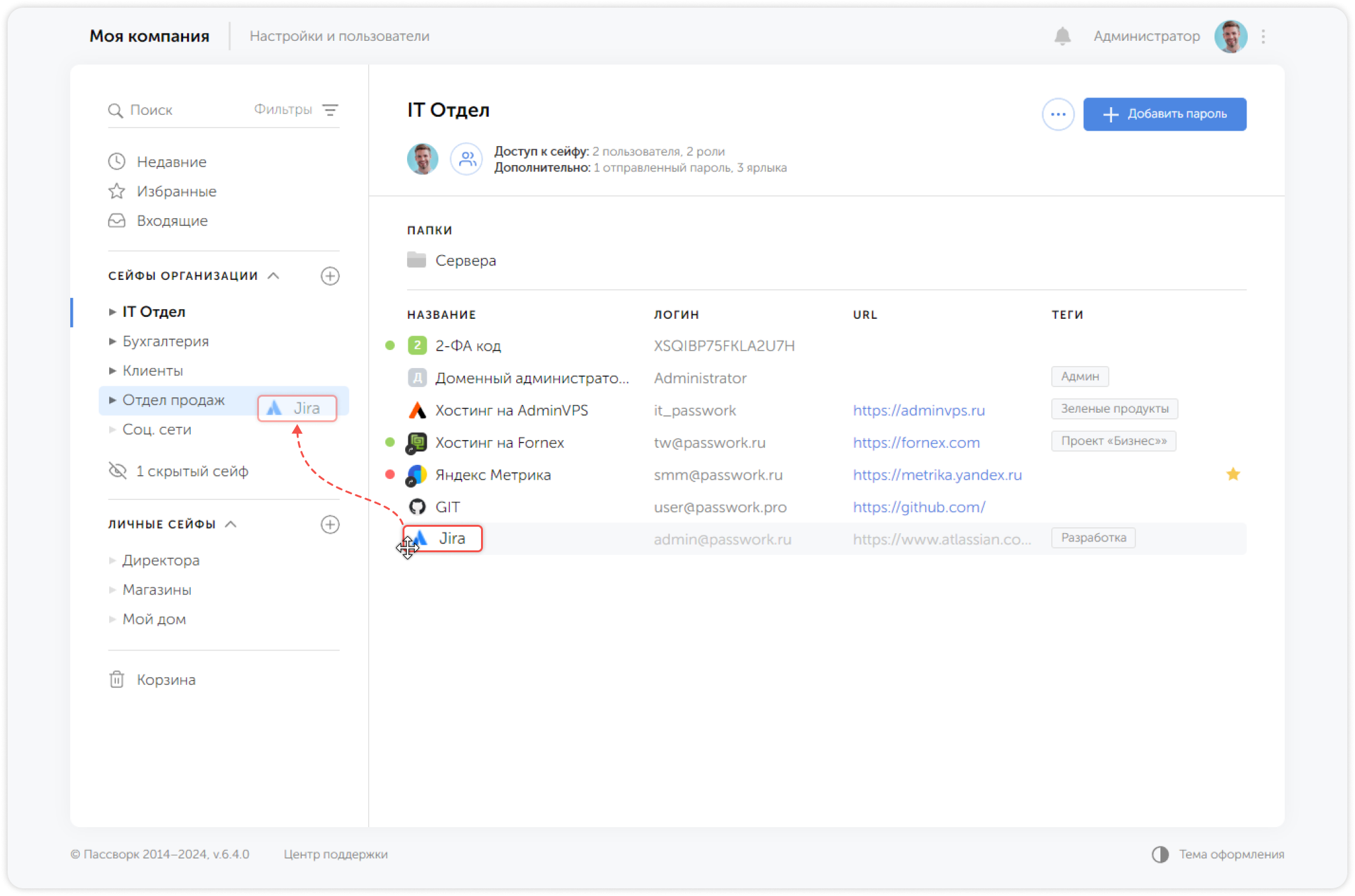The height and width of the screenshot is (896, 1355).
Task: Click the three-dots vault options button
Action: [x=1058, y=114]
